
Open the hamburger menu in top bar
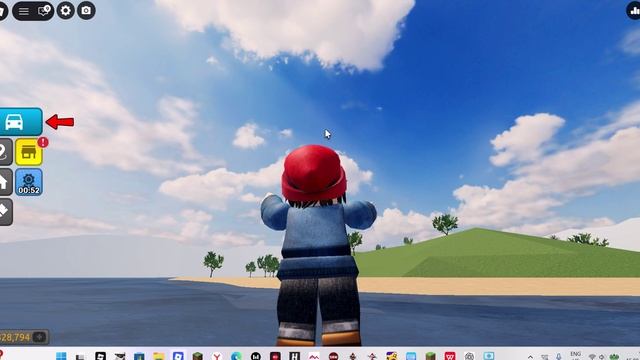tap(24, 11)
